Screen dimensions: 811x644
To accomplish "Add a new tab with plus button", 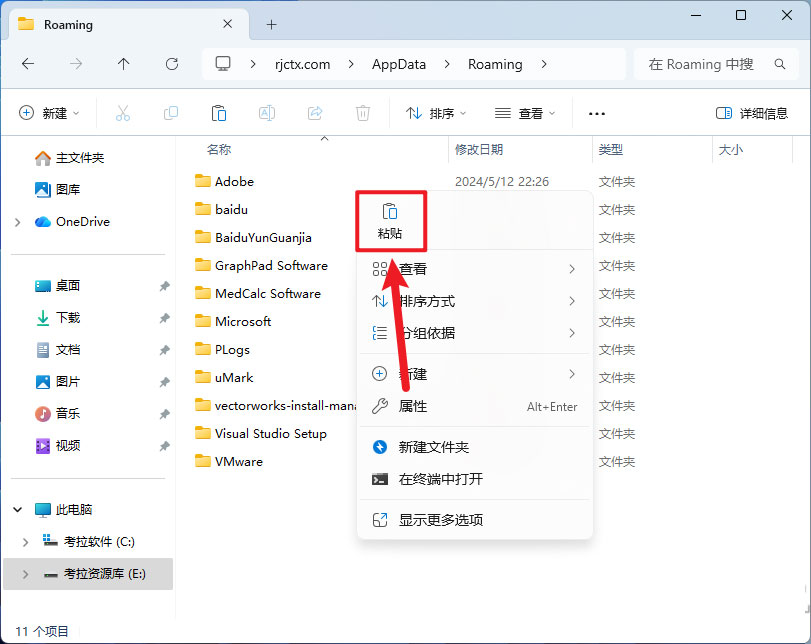I will [x=272, y=24].
